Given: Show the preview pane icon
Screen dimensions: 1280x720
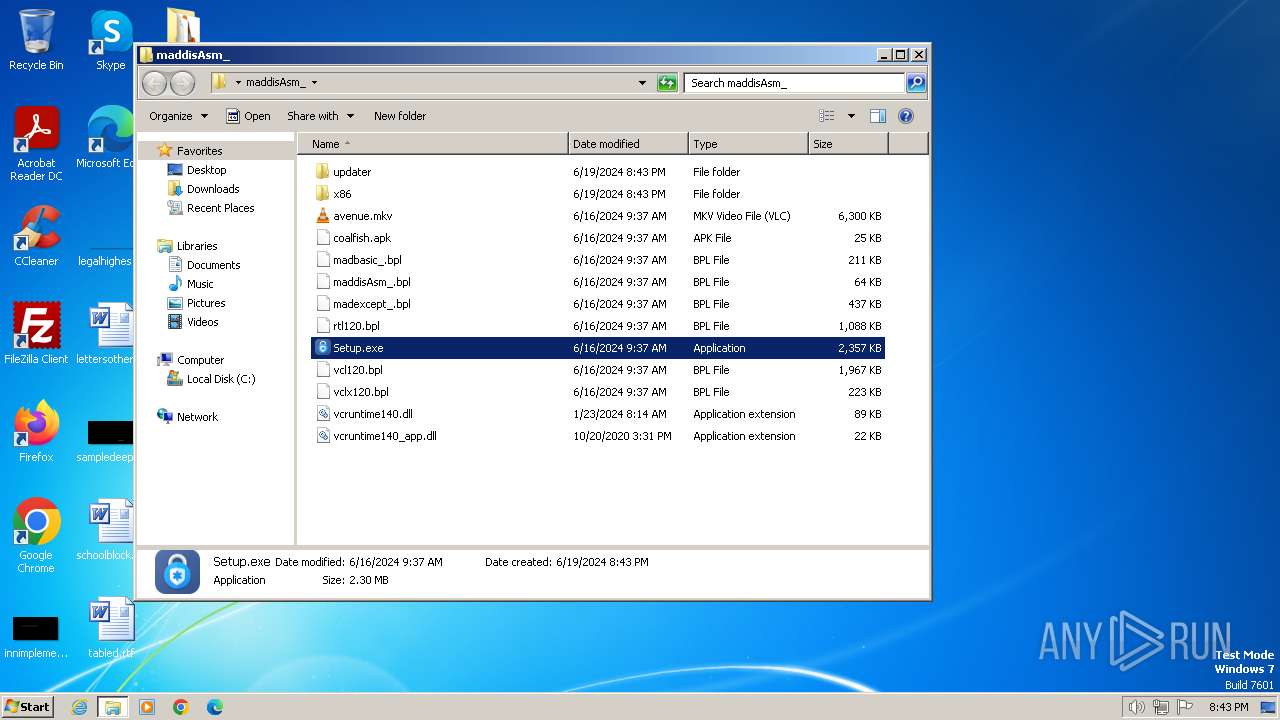Looking at the screenshot, I should click(x=877, y=116).
